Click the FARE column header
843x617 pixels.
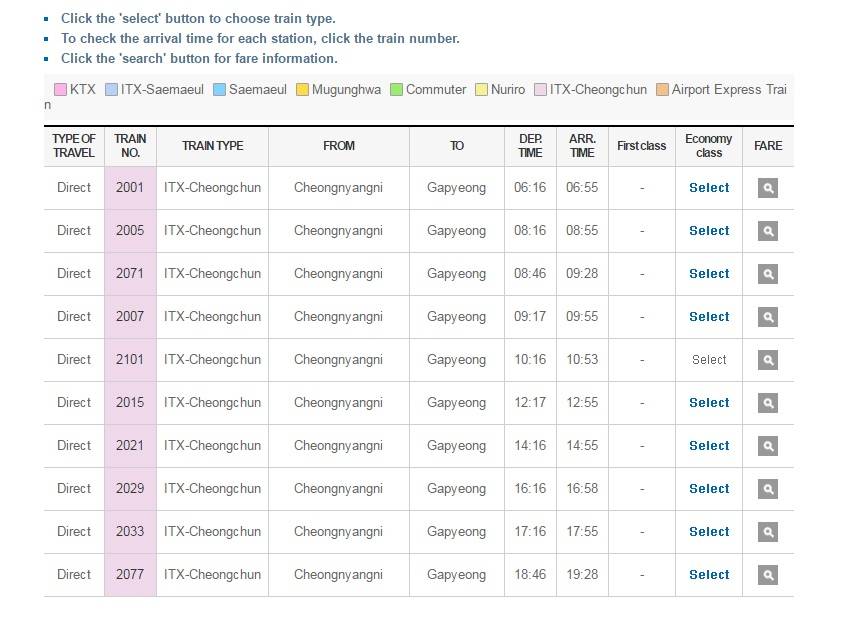(x=768, y=146)
